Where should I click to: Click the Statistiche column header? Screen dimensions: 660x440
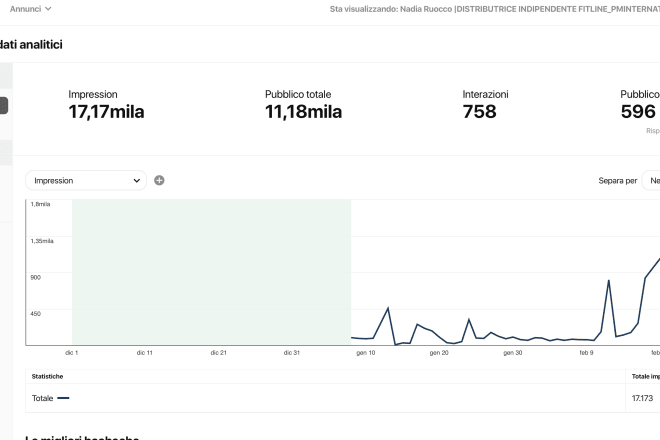(x=48, y=376)
